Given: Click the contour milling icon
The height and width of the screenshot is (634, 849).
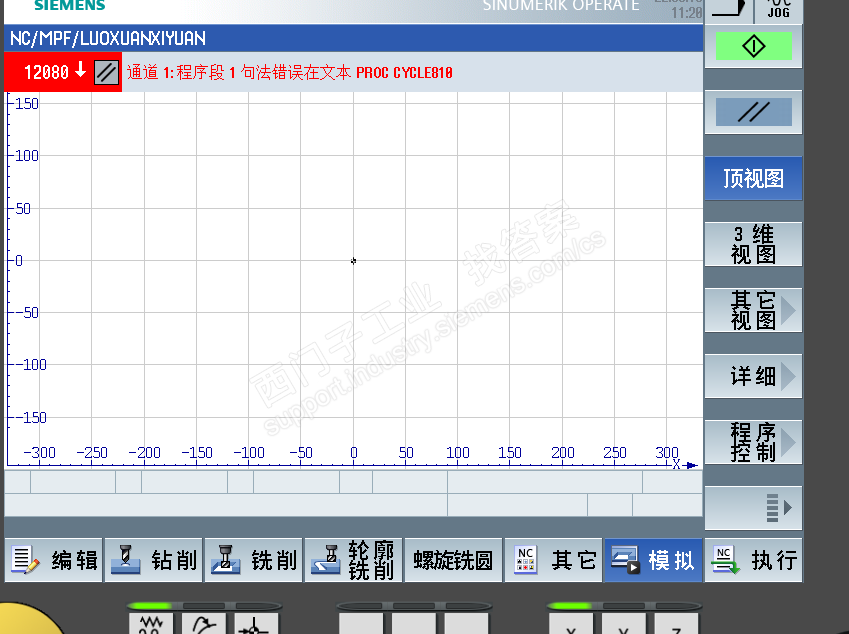Looking at the screenshot, I should (325, 560).
